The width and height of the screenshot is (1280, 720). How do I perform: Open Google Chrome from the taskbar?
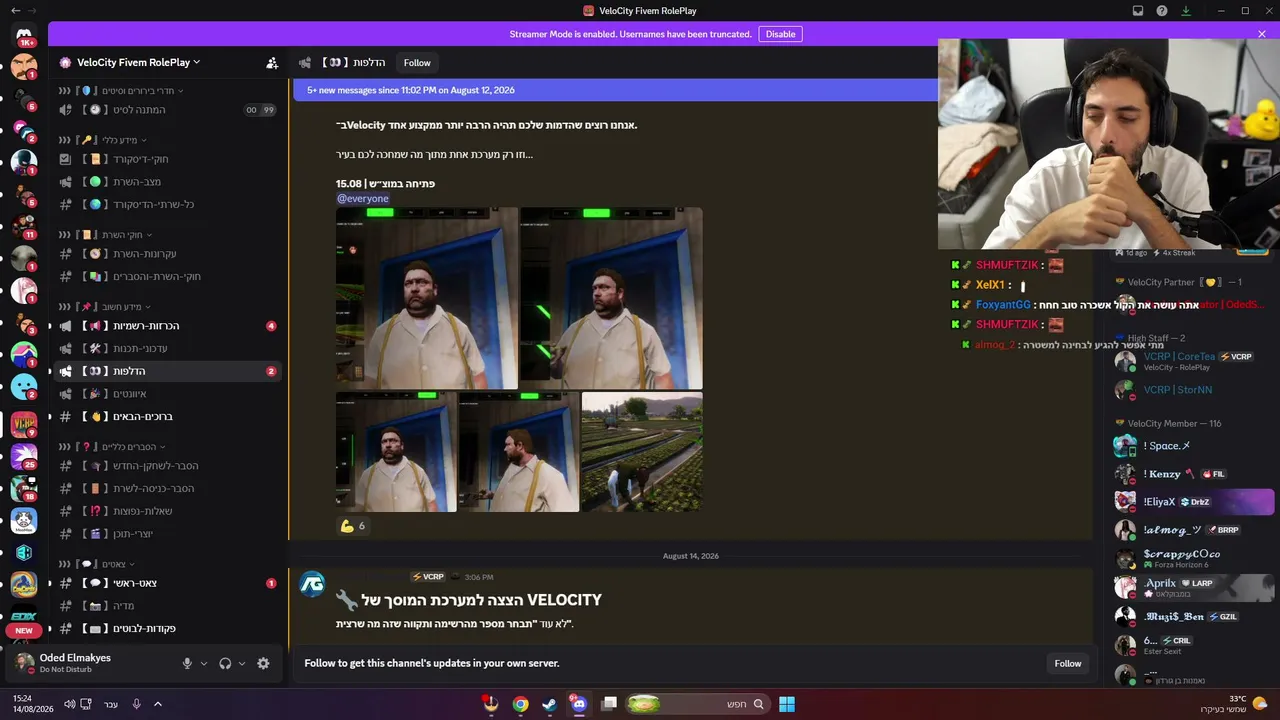coord(520,704)
